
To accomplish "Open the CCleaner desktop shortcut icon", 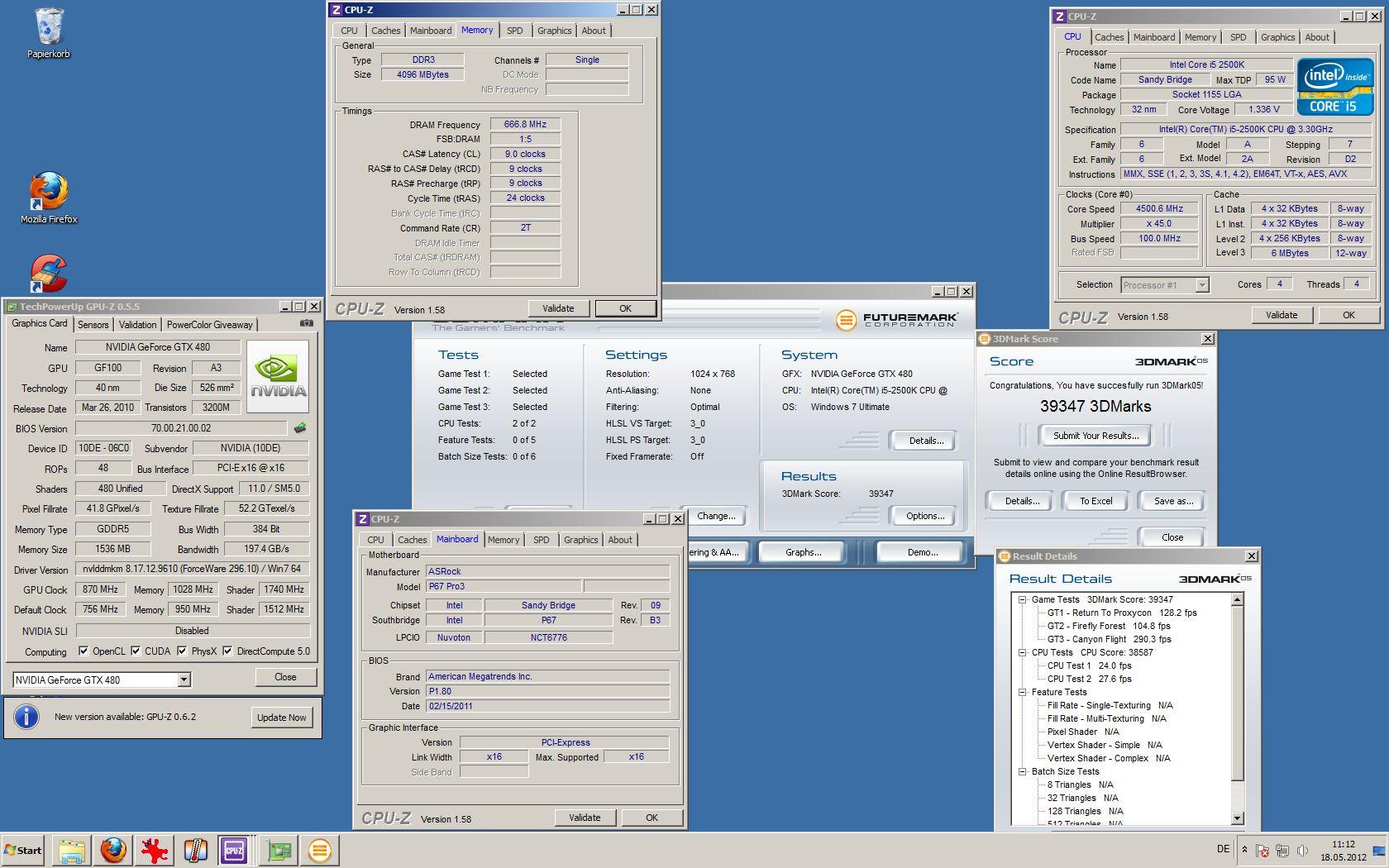I will [x=49, y=274].
